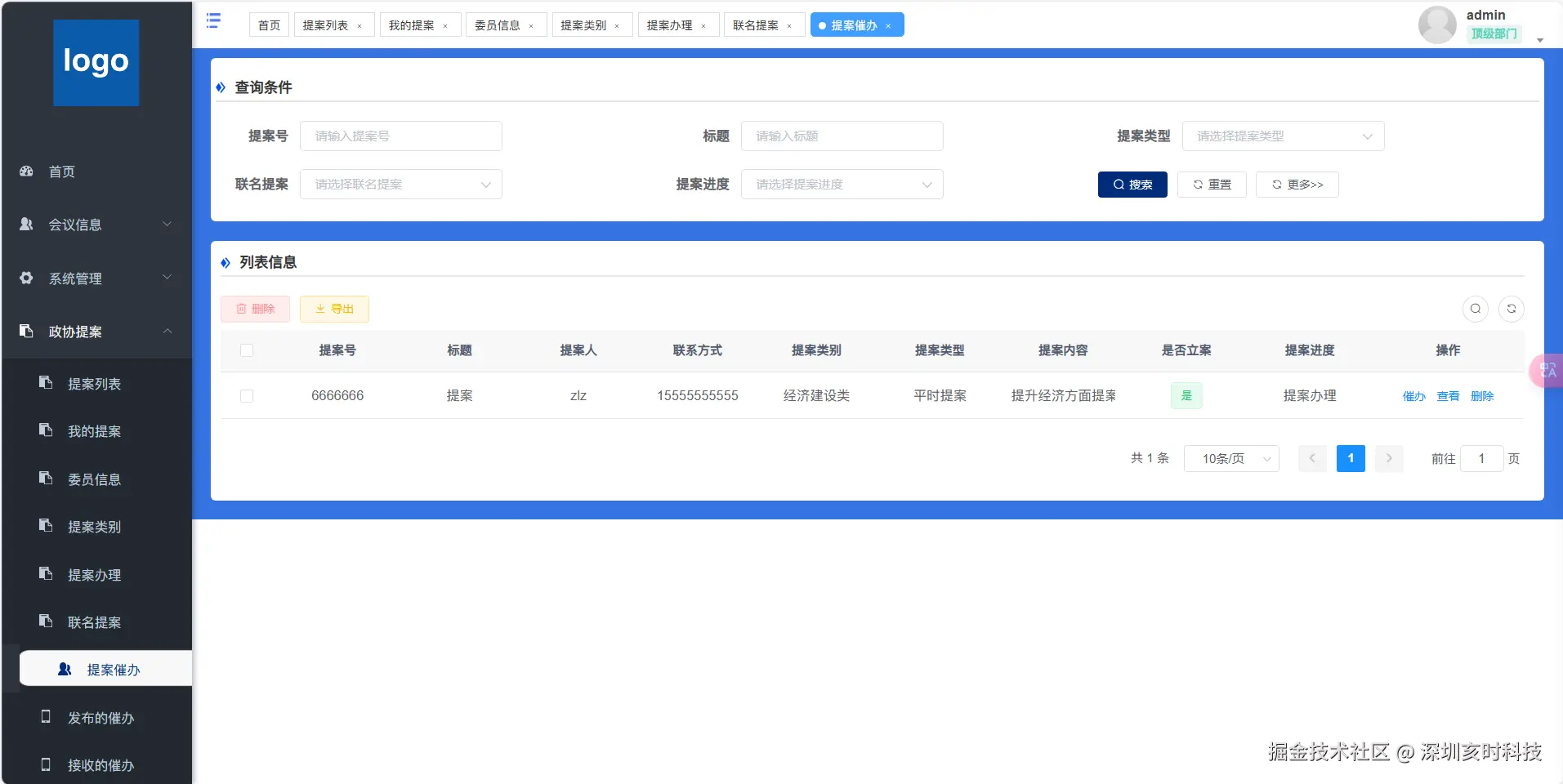Screen dimensions: 1563x784
Task: Close the 委员信息 tab
Action: tap(531, 26)
